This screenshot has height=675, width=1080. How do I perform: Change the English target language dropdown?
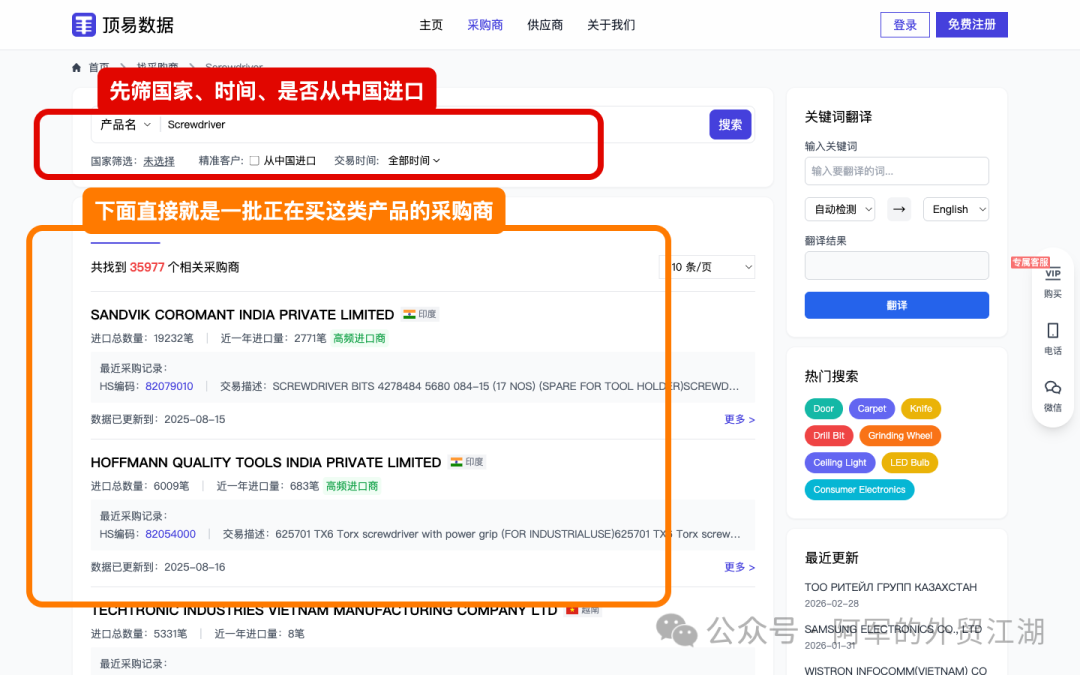coord(955,209)
